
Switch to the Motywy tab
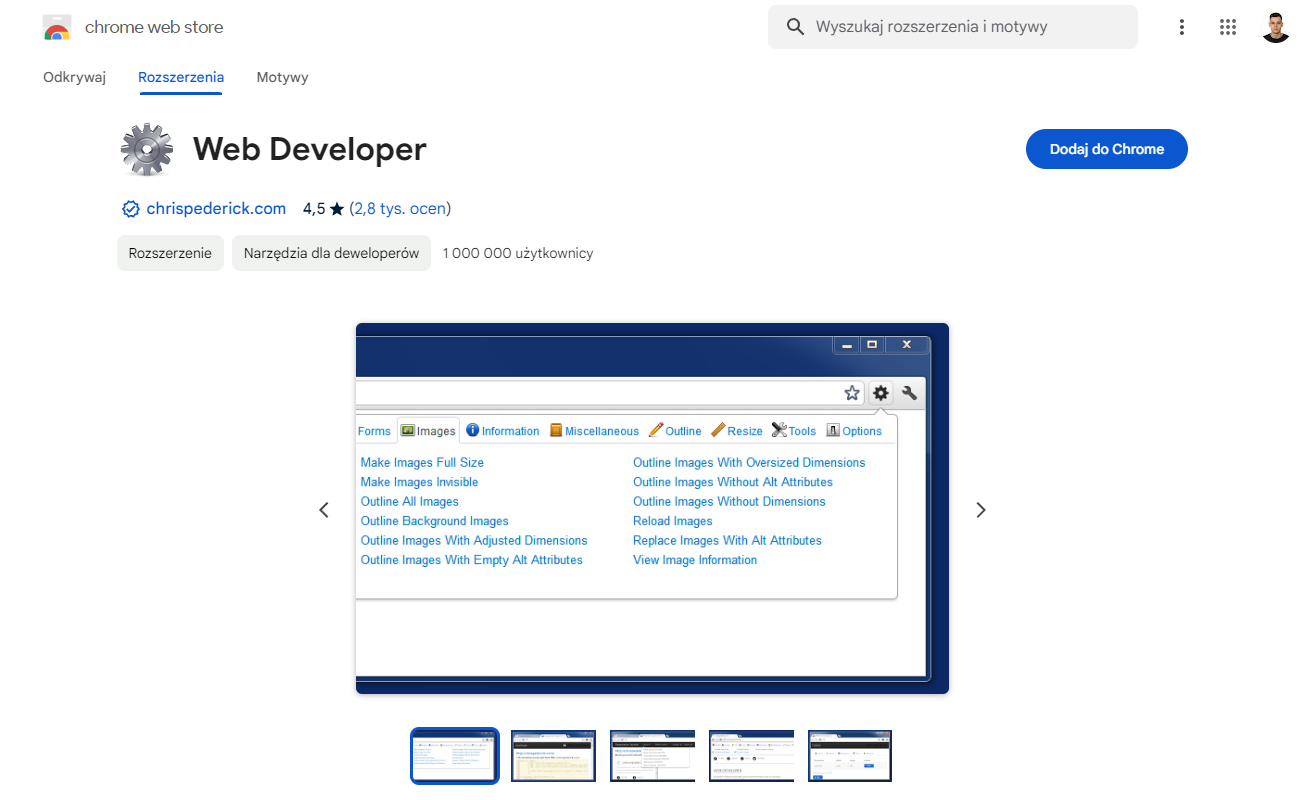(x=282, y=77)
